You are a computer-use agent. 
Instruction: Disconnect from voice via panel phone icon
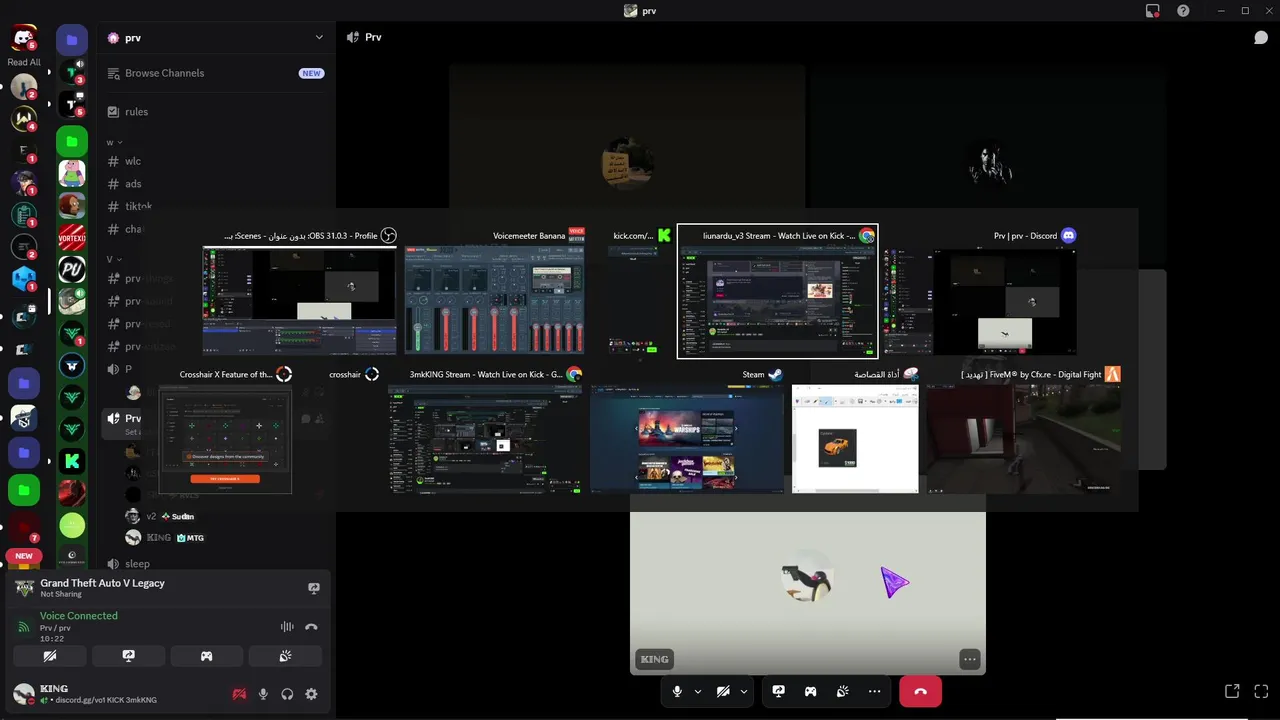tap(311, 627)
